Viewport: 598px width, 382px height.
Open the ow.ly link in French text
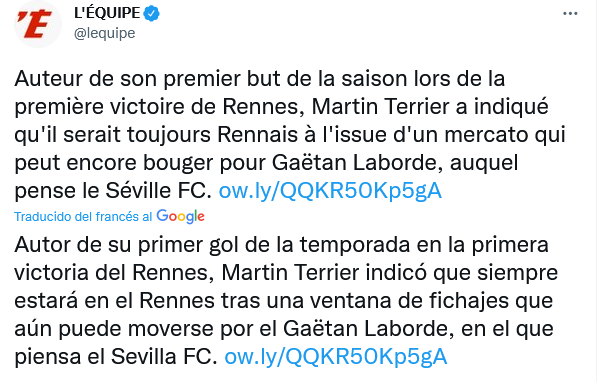click(x=330, y=190)
